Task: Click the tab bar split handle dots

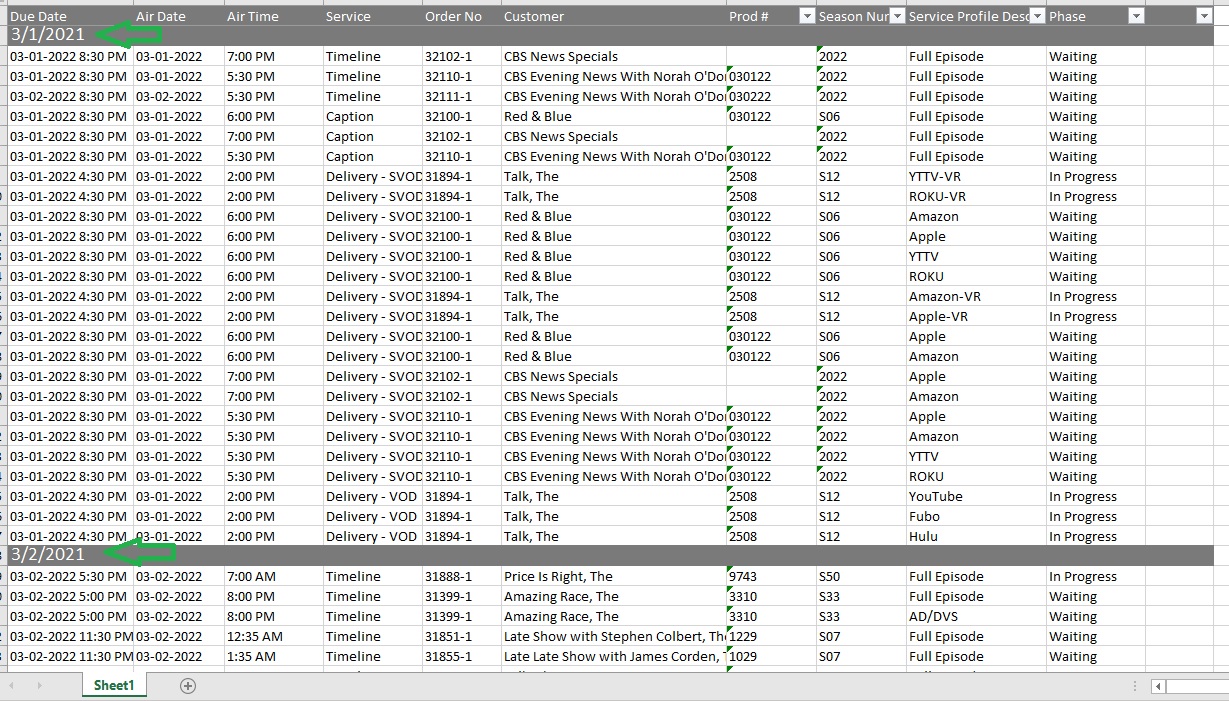Action: tap(1135, 686)
